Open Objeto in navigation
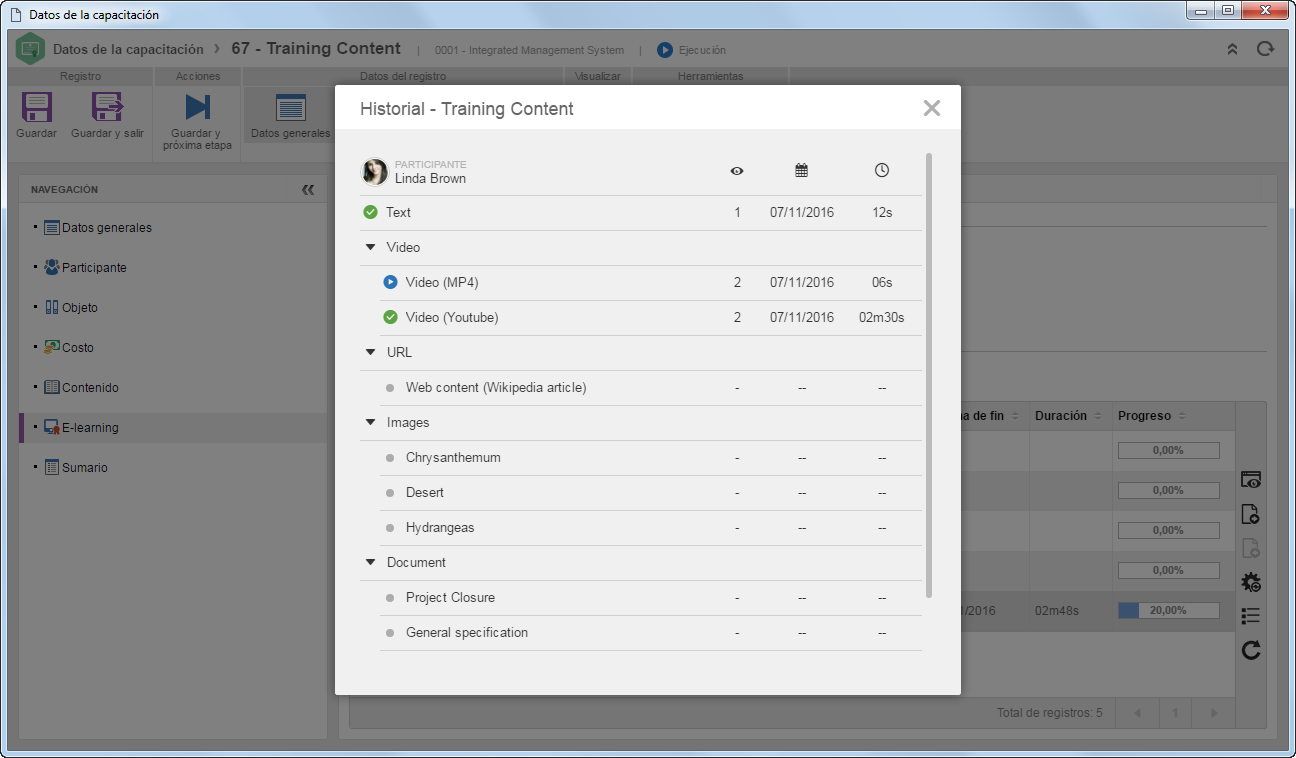Image resolution: width=1296 pixels, height=758 pixels. pos(79,307)
